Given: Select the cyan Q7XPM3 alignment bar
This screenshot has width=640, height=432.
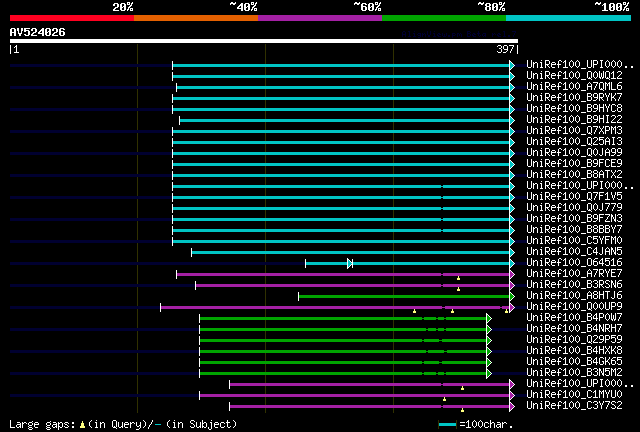Looking at the screenshot, I should [x=341, y=131].
